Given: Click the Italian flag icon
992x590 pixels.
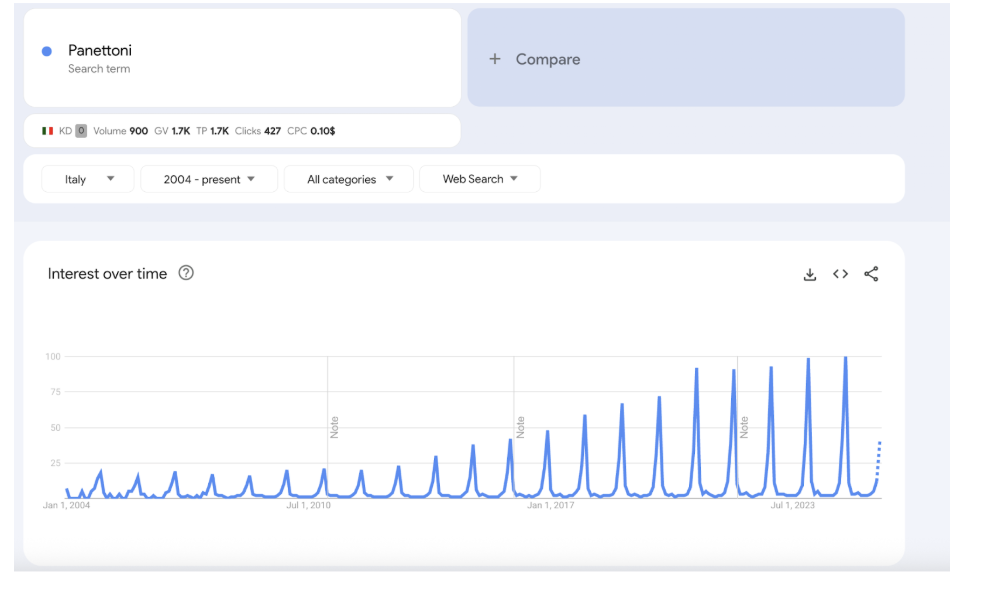Looking at the screenshot, I should coord(47,131).
